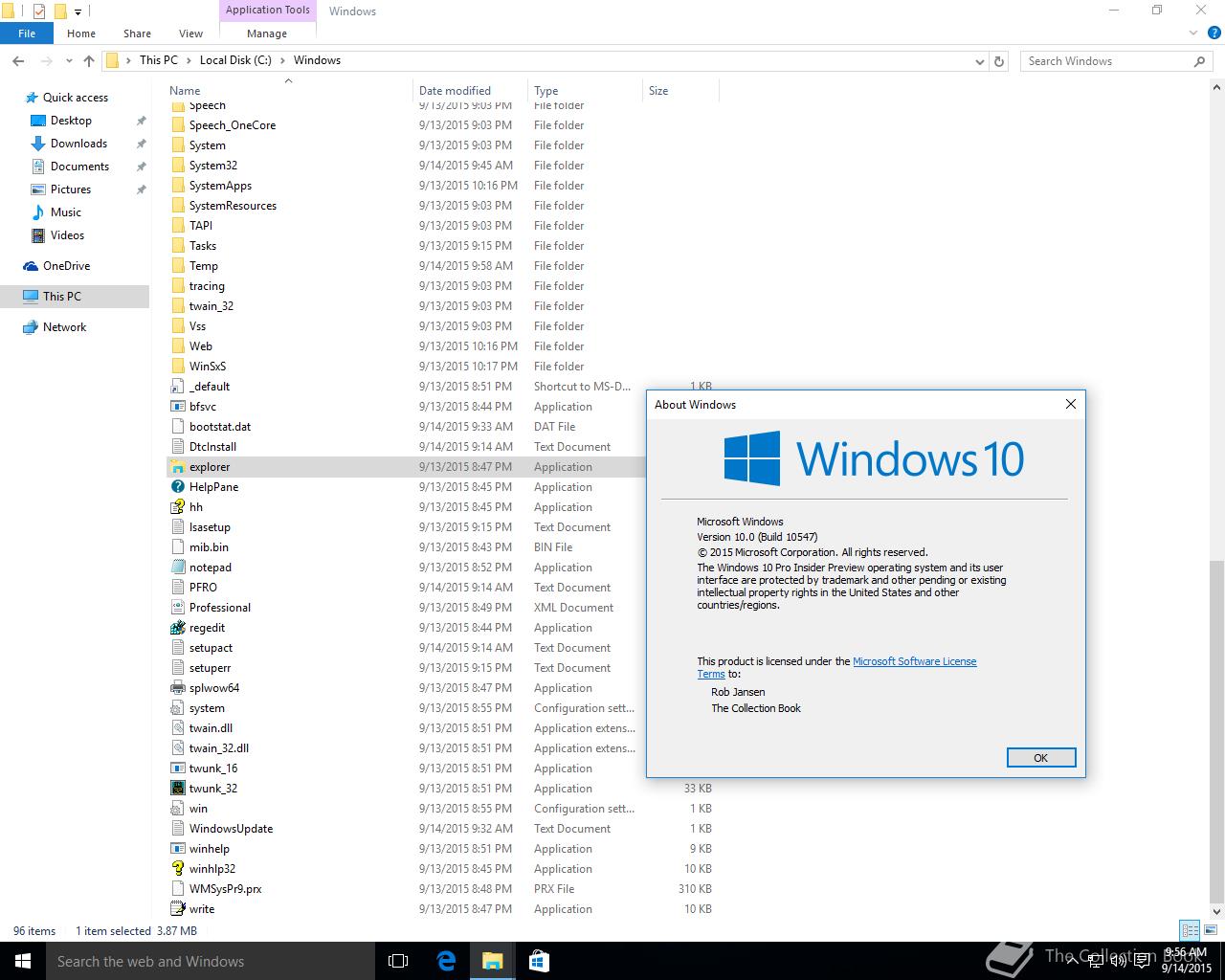Click the Local Disk (C:) breadcrumb

pyautogui.click(x=235, y=60)
